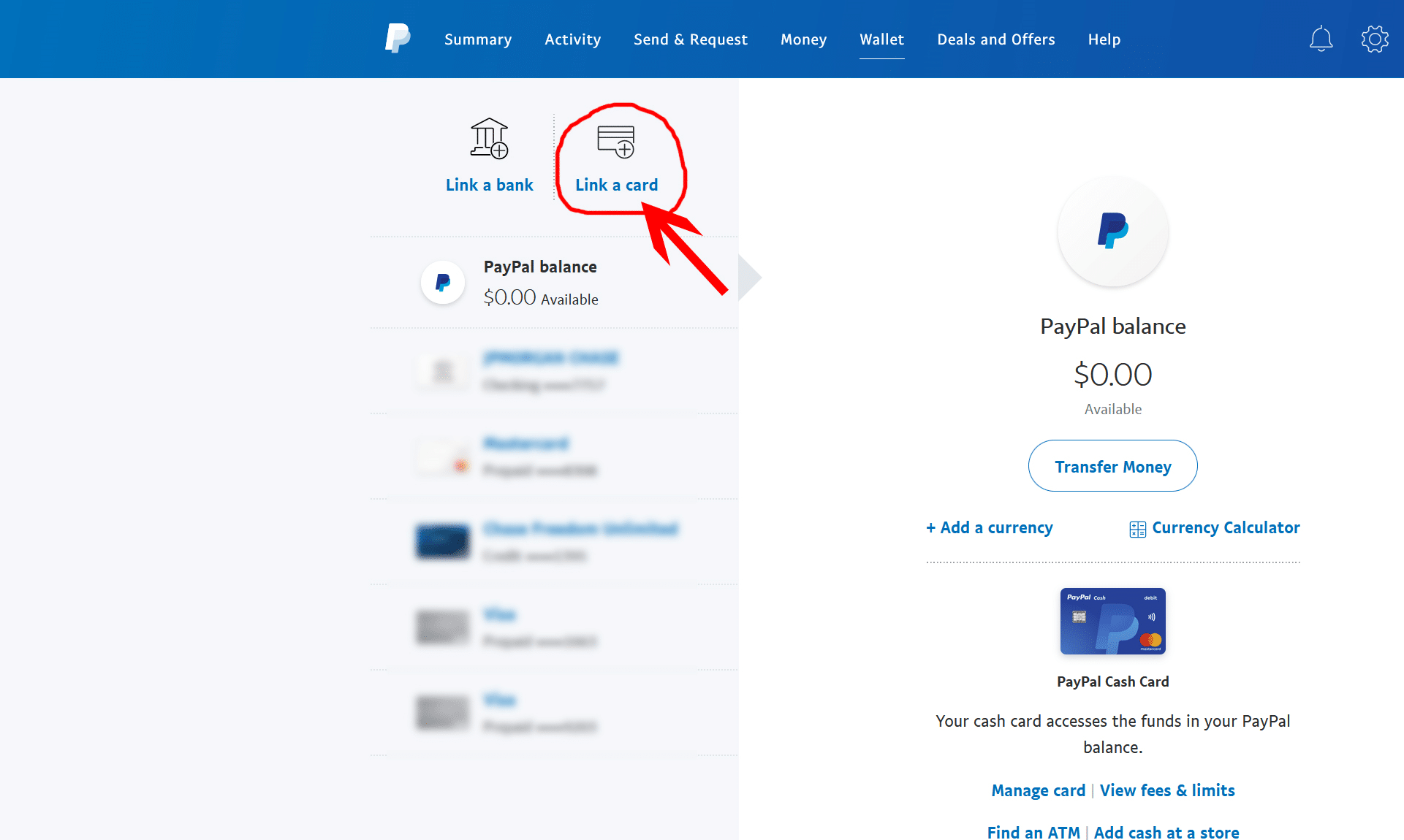
Task: Click Add cash at a store
Action: [x=1166, y=832]
